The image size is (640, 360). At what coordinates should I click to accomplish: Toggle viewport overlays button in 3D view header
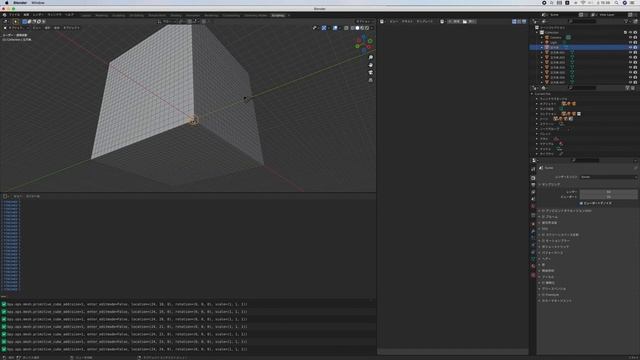[x=335, y=28]
